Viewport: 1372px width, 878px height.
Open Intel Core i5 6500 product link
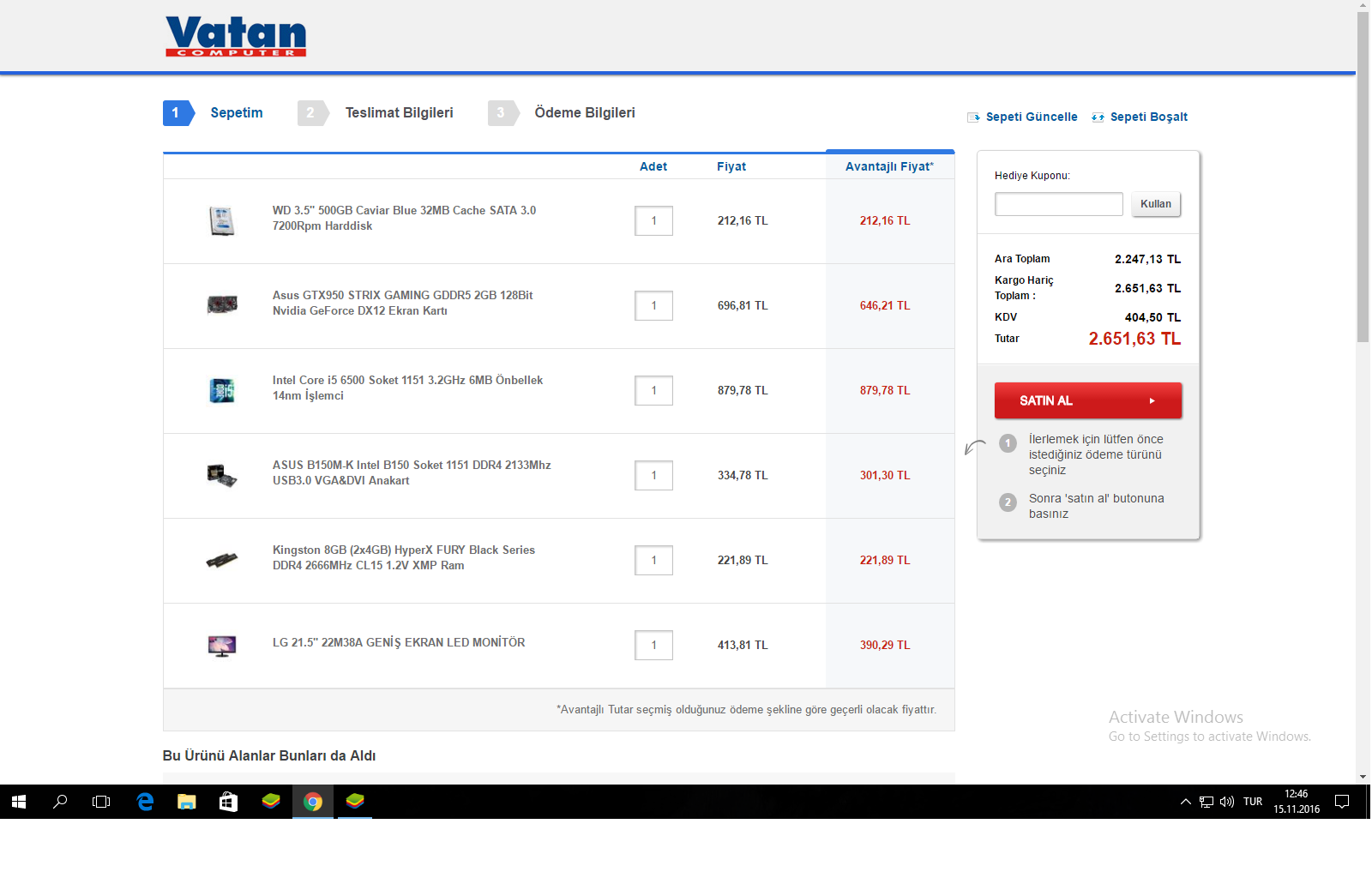(407, 388)
